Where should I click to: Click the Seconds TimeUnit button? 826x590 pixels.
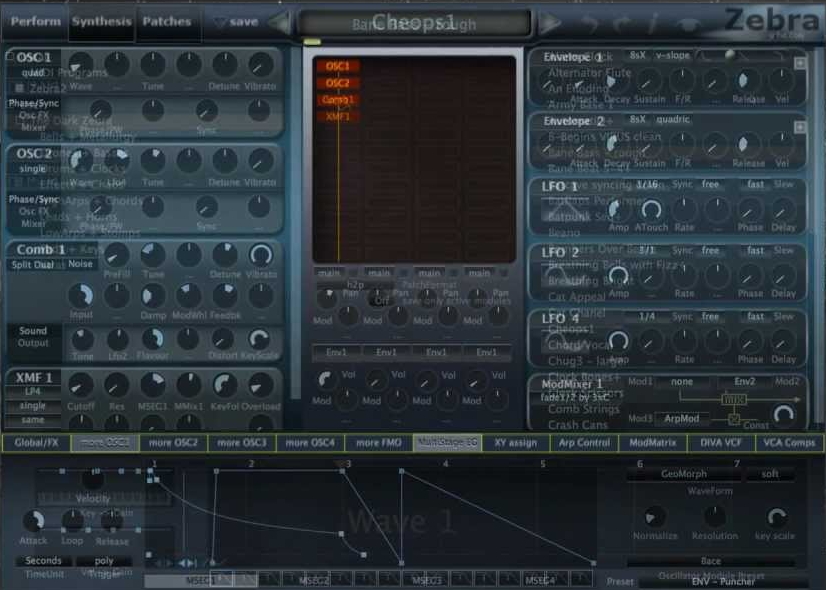coord(43,560)
